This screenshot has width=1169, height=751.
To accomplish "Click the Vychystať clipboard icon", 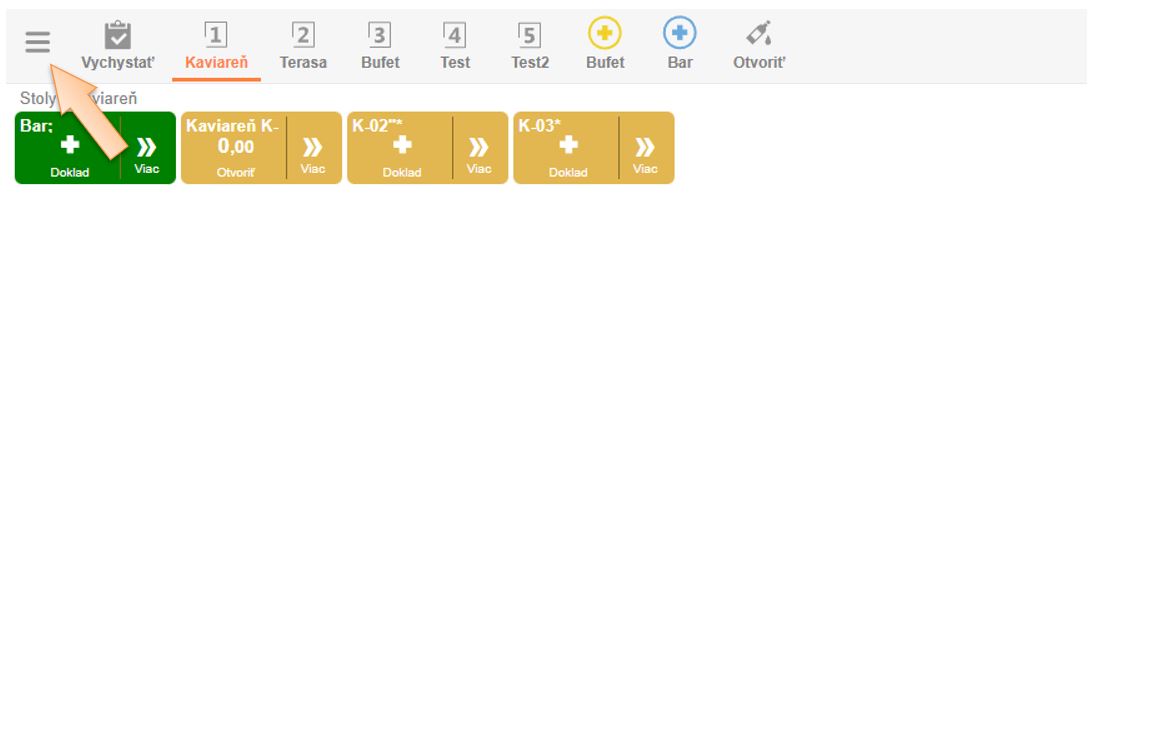I will pyautogui.click(x=118, y=36).
